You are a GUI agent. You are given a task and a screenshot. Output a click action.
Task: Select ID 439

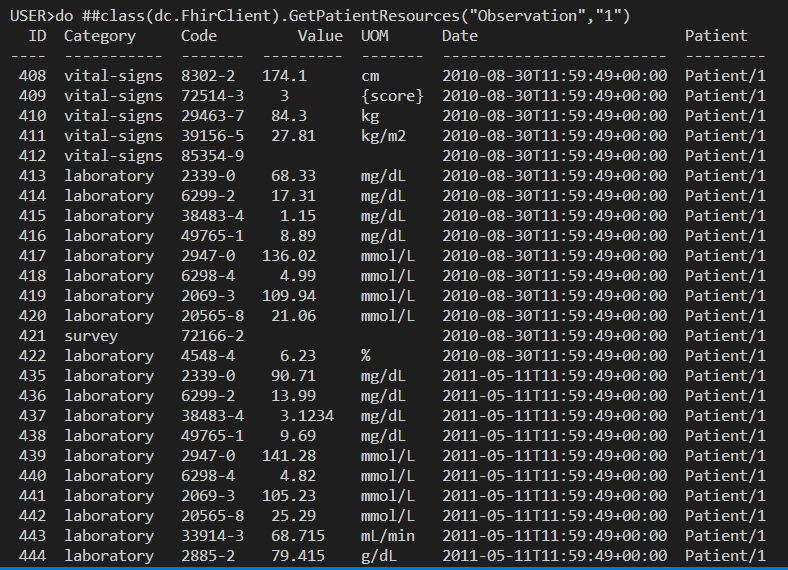[x=33, y=456]
